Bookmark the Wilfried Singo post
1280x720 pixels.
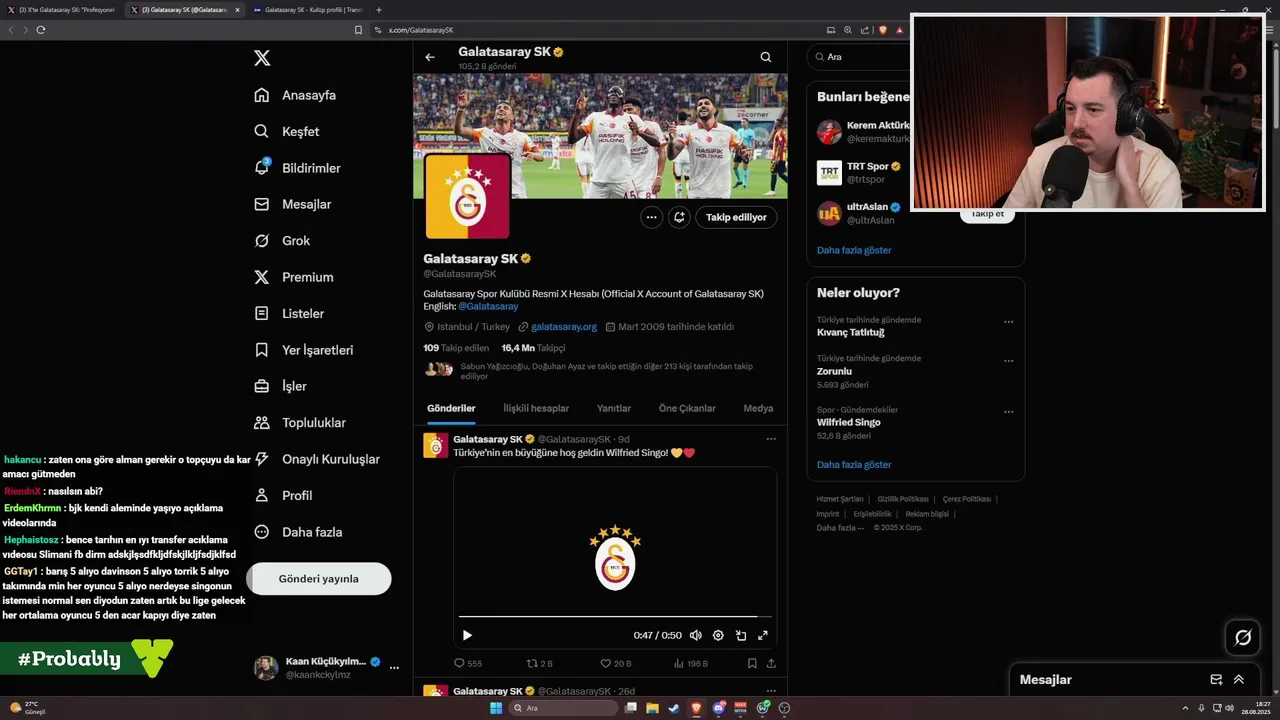(752, 663)
